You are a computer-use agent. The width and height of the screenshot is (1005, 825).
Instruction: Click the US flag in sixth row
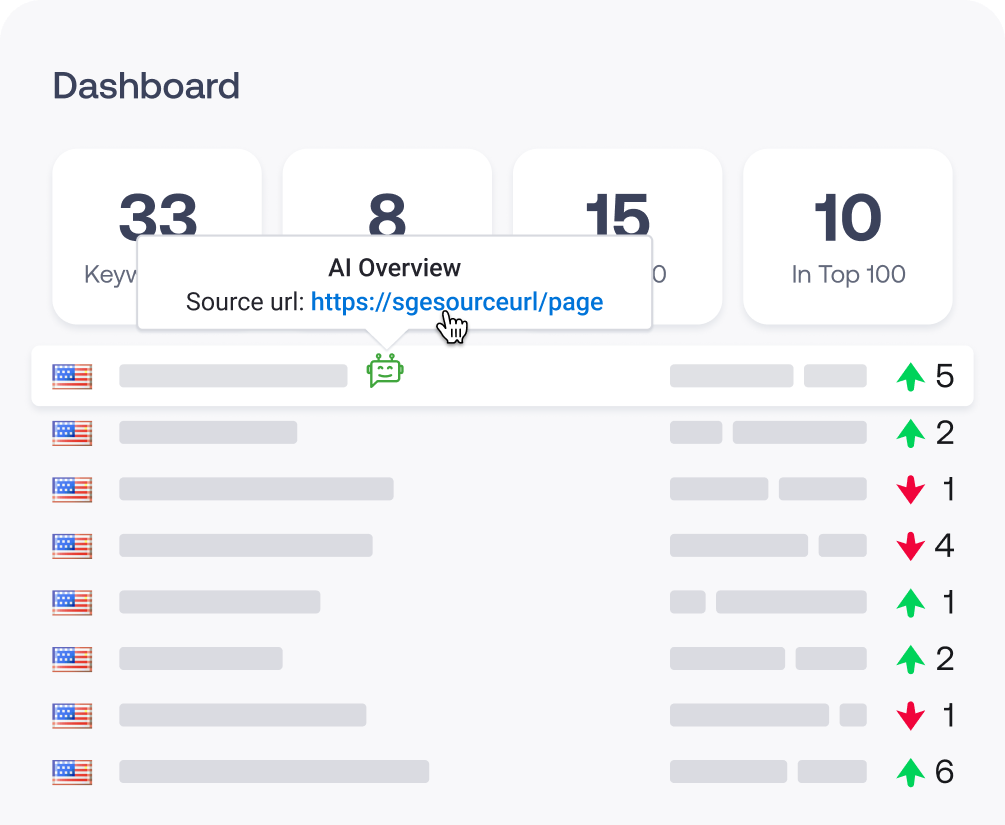tap(72, 659)
